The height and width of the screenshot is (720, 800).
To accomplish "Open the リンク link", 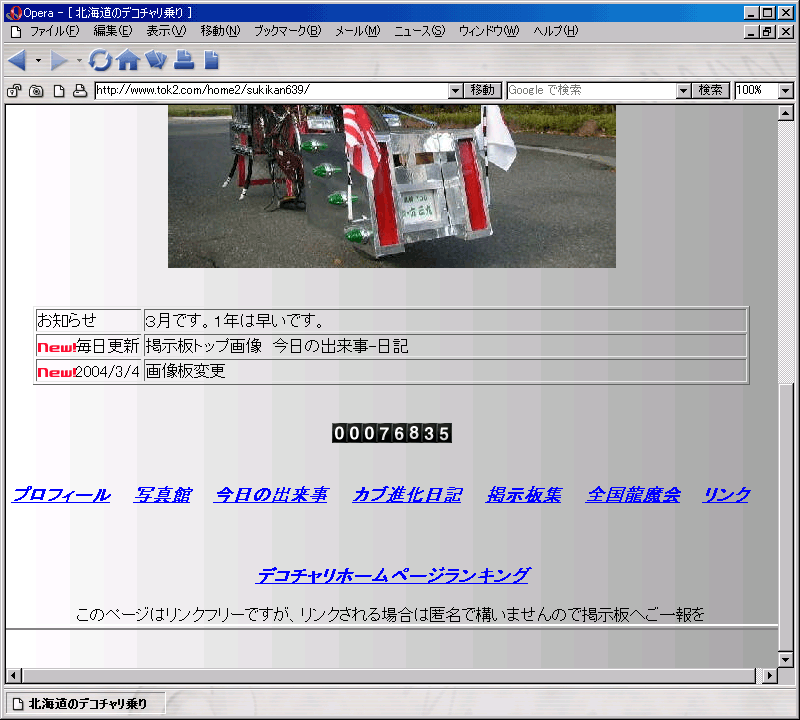I will [x=727, y=494].
